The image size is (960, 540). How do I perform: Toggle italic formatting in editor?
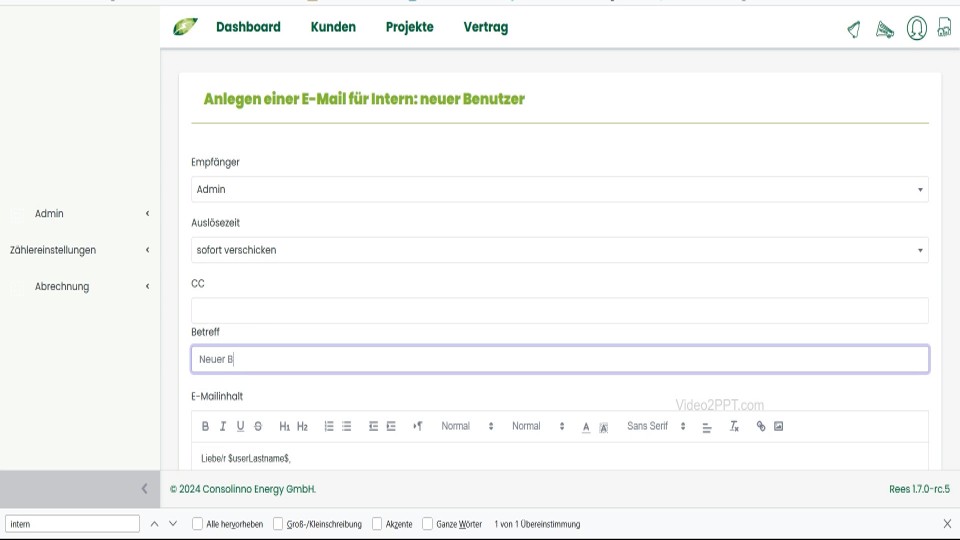(x=223, y=426)
